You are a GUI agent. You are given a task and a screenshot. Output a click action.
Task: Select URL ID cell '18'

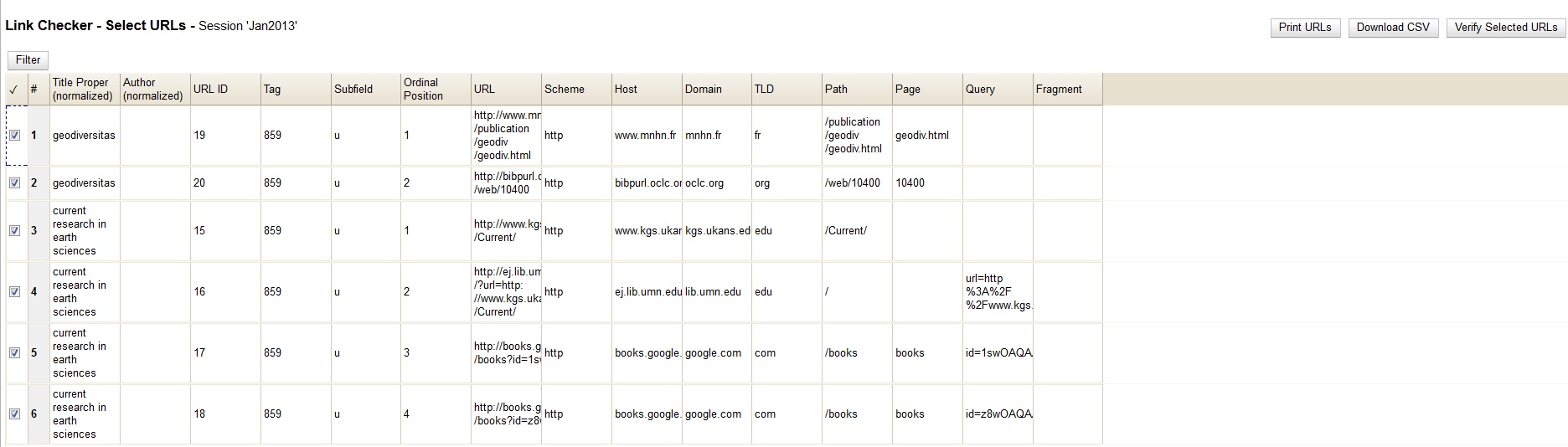click(x=225, y=414)
